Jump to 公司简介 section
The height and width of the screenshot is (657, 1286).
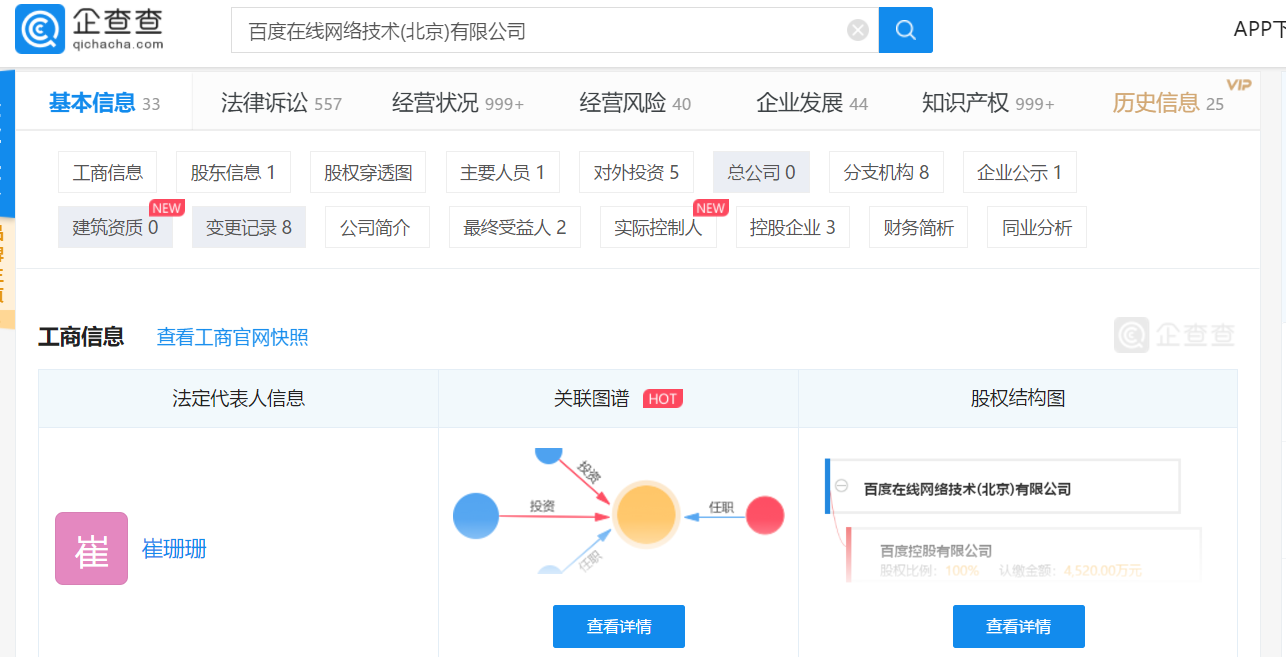click(x=375, y=227)
